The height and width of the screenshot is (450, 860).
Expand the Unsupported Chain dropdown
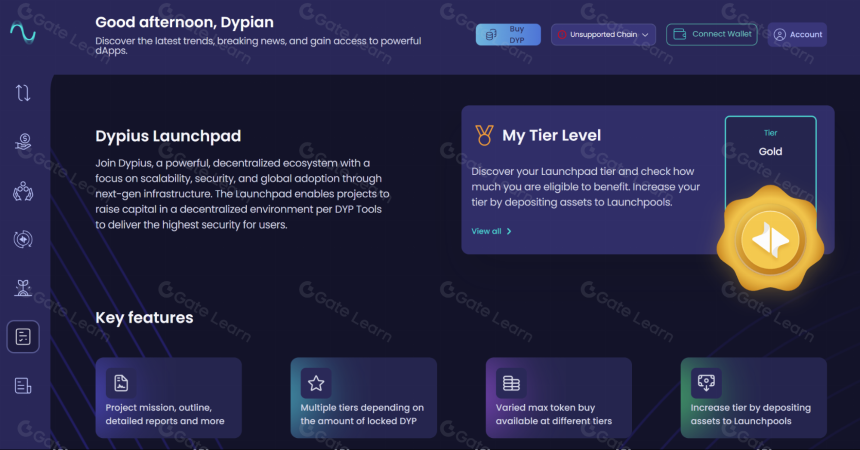click(x=603, y=35)
